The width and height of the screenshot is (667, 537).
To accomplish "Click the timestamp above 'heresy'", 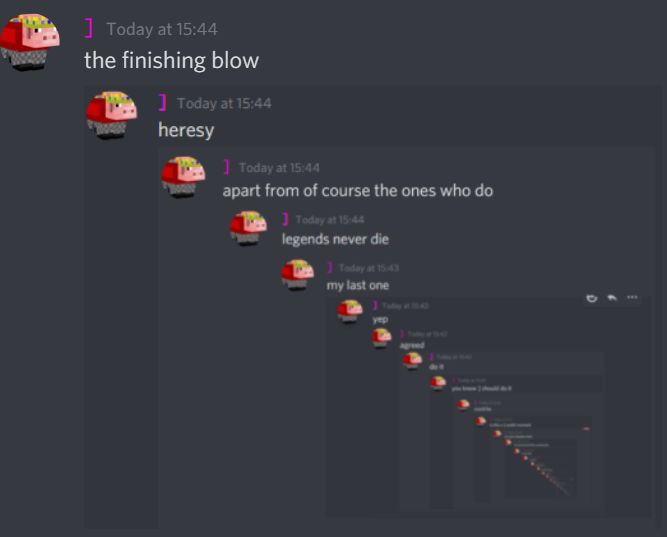I will 224,103.
